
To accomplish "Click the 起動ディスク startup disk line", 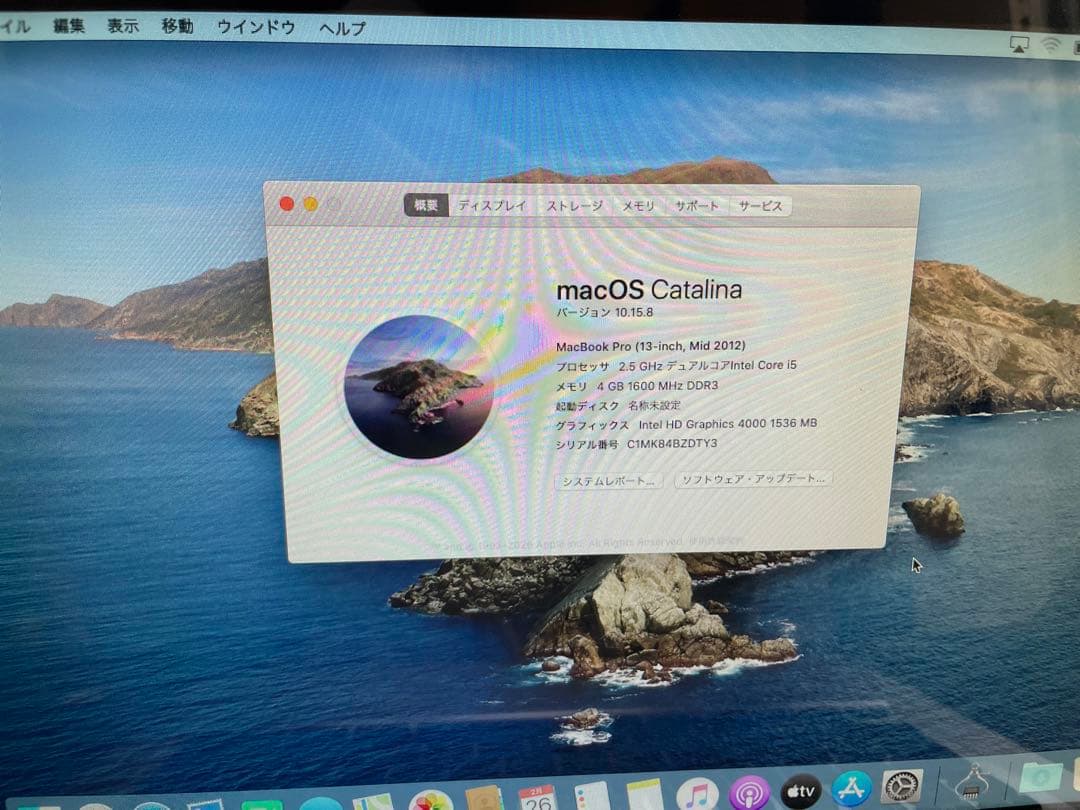I will tap(618, 405).
